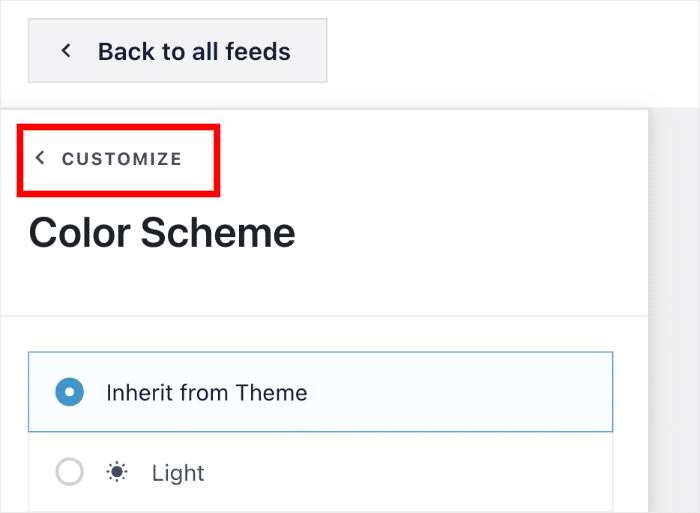Click the "CUSTOMIZE" text inside the red box

click(x=122, y=158)
